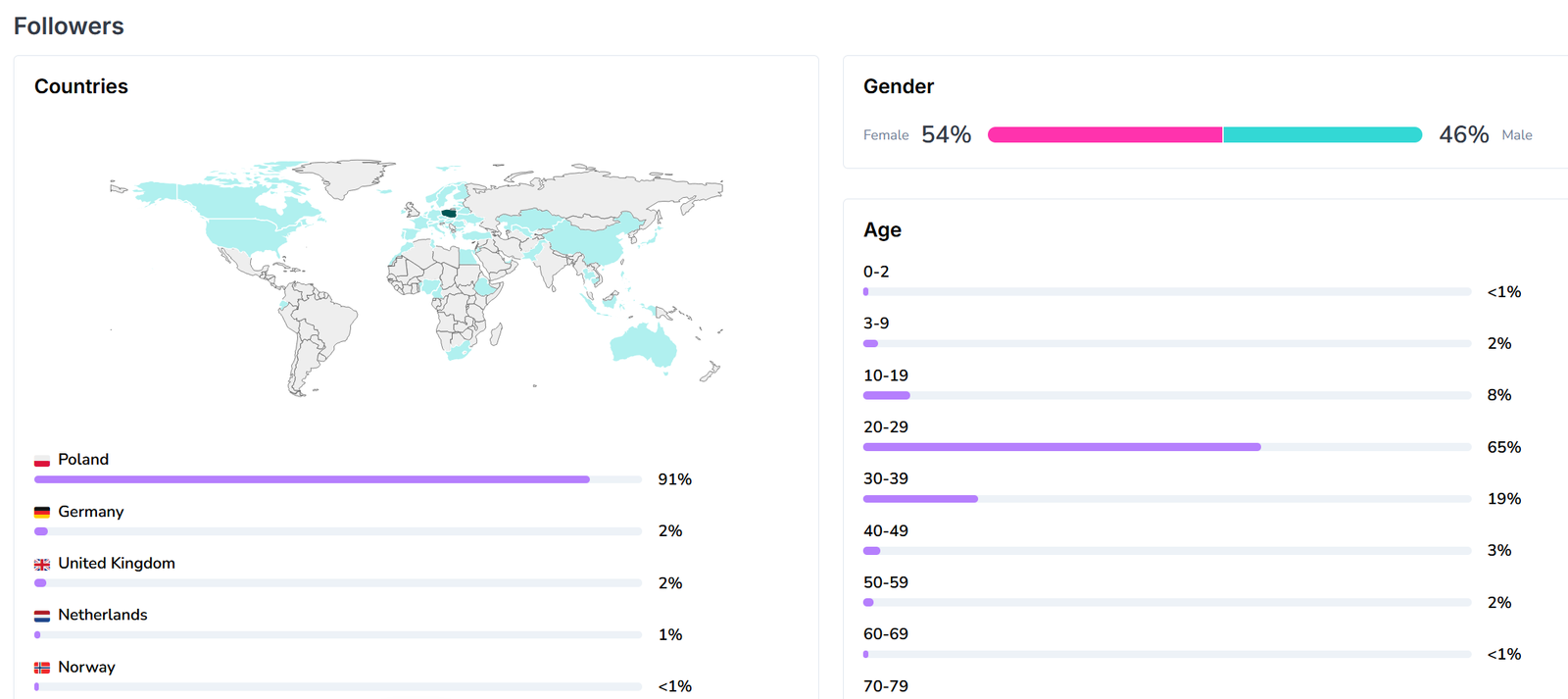Click the teal Male gender bar segment
The image size is (1568, 699).
[1322, 135]
